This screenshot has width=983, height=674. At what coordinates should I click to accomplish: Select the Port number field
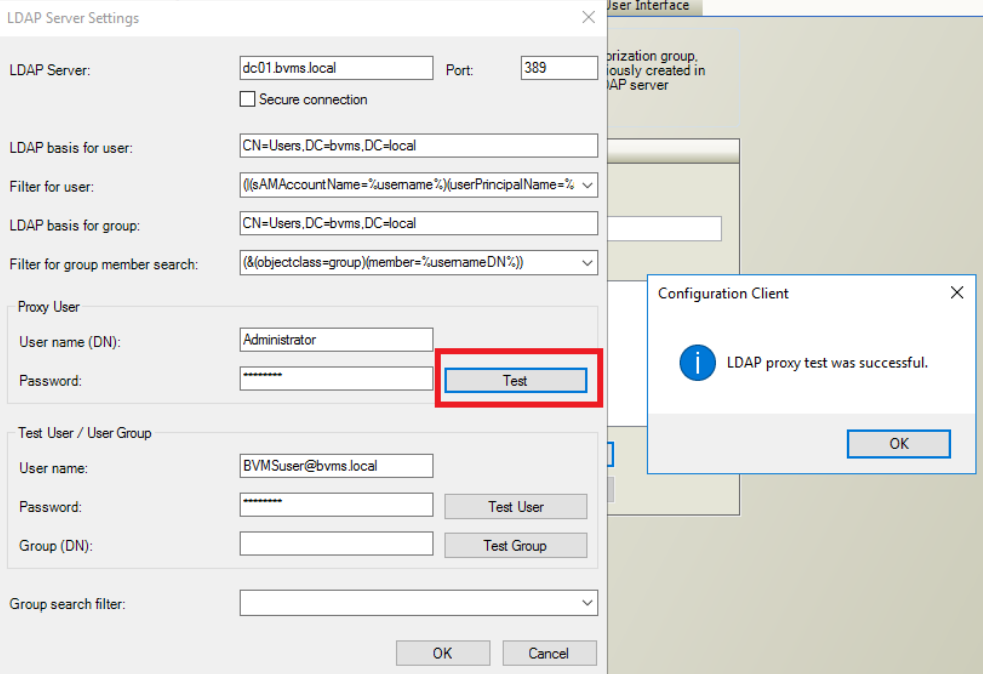(x=559, y=68)
